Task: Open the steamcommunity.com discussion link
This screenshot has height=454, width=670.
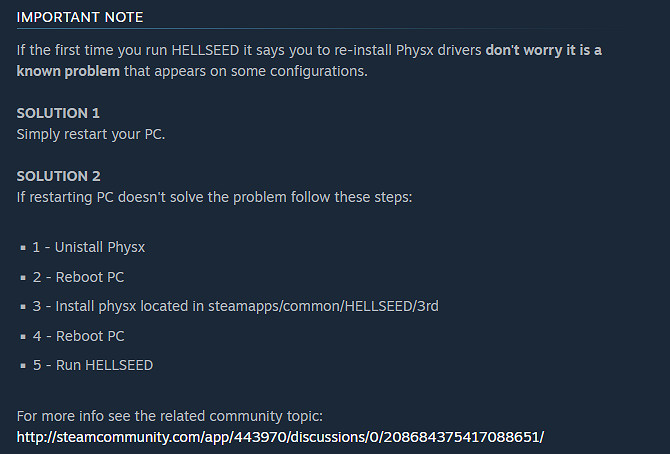Action: click(x=280, y=437)
